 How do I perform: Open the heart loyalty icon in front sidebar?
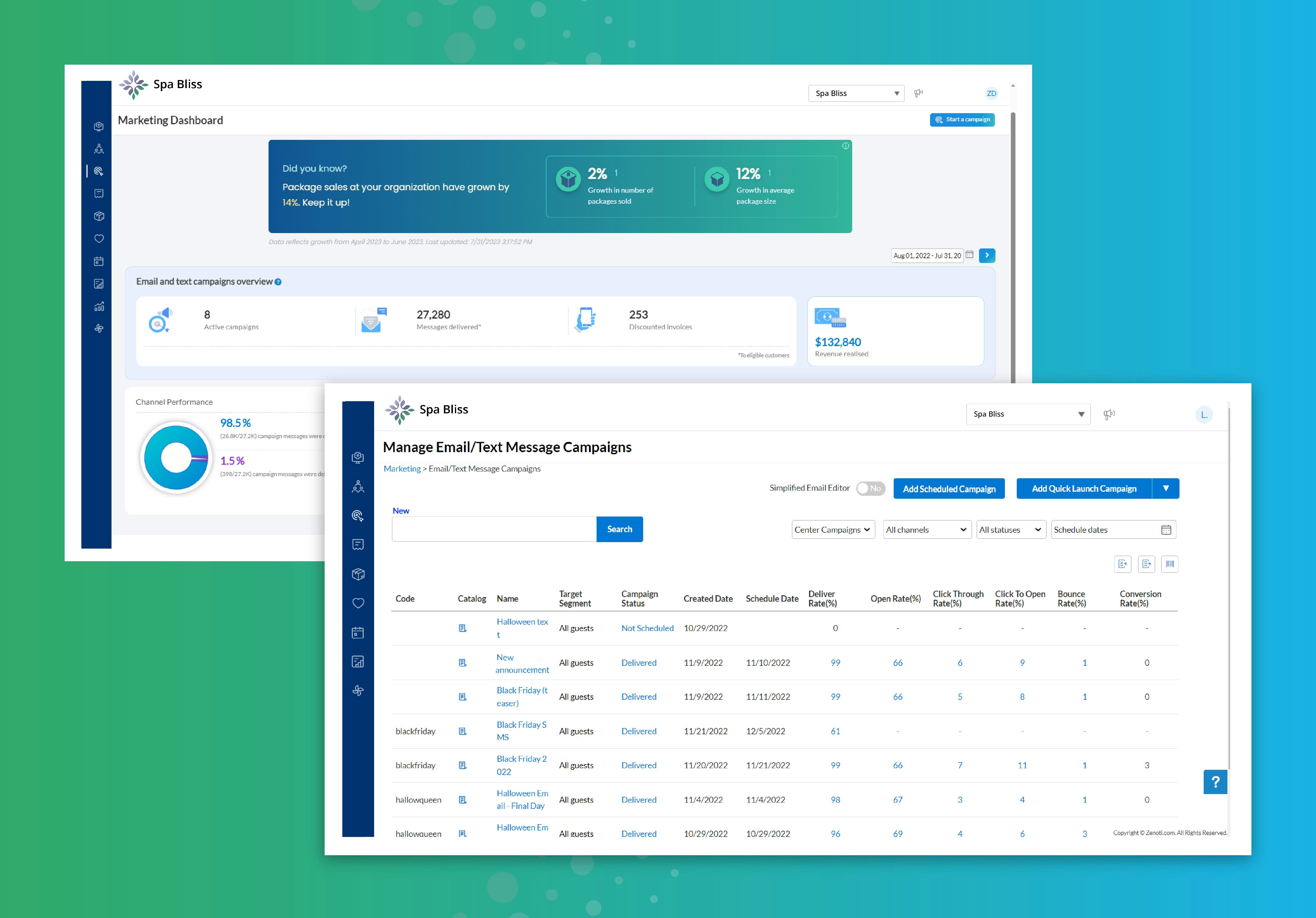tap(358, 603)
